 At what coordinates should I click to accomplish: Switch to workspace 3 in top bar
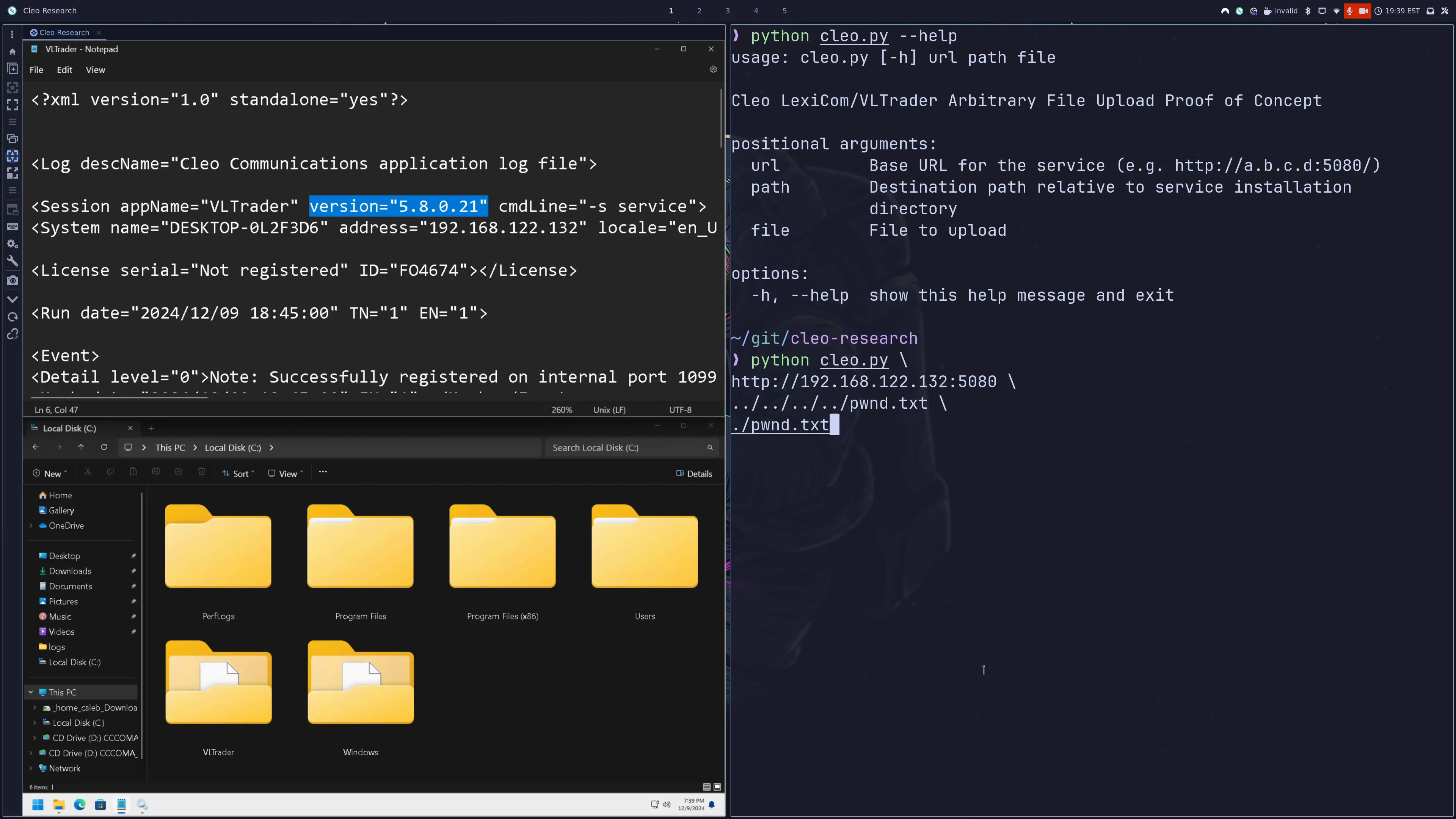coord(728,11)
